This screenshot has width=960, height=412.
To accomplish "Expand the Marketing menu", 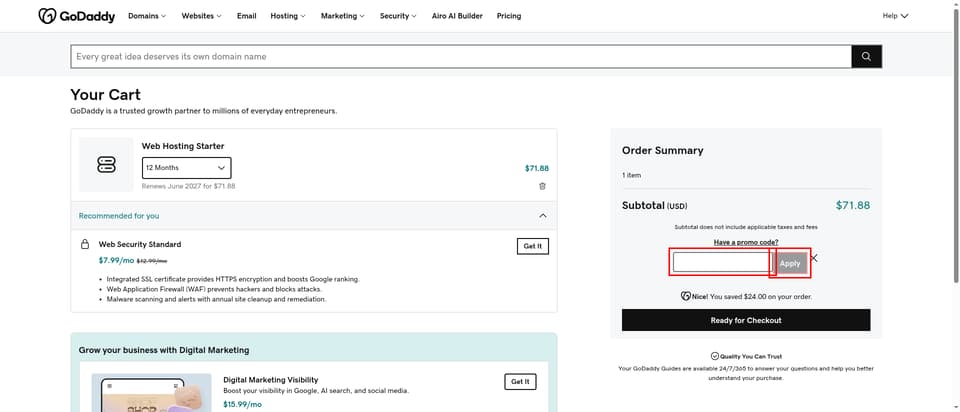I will coord(343,16).
